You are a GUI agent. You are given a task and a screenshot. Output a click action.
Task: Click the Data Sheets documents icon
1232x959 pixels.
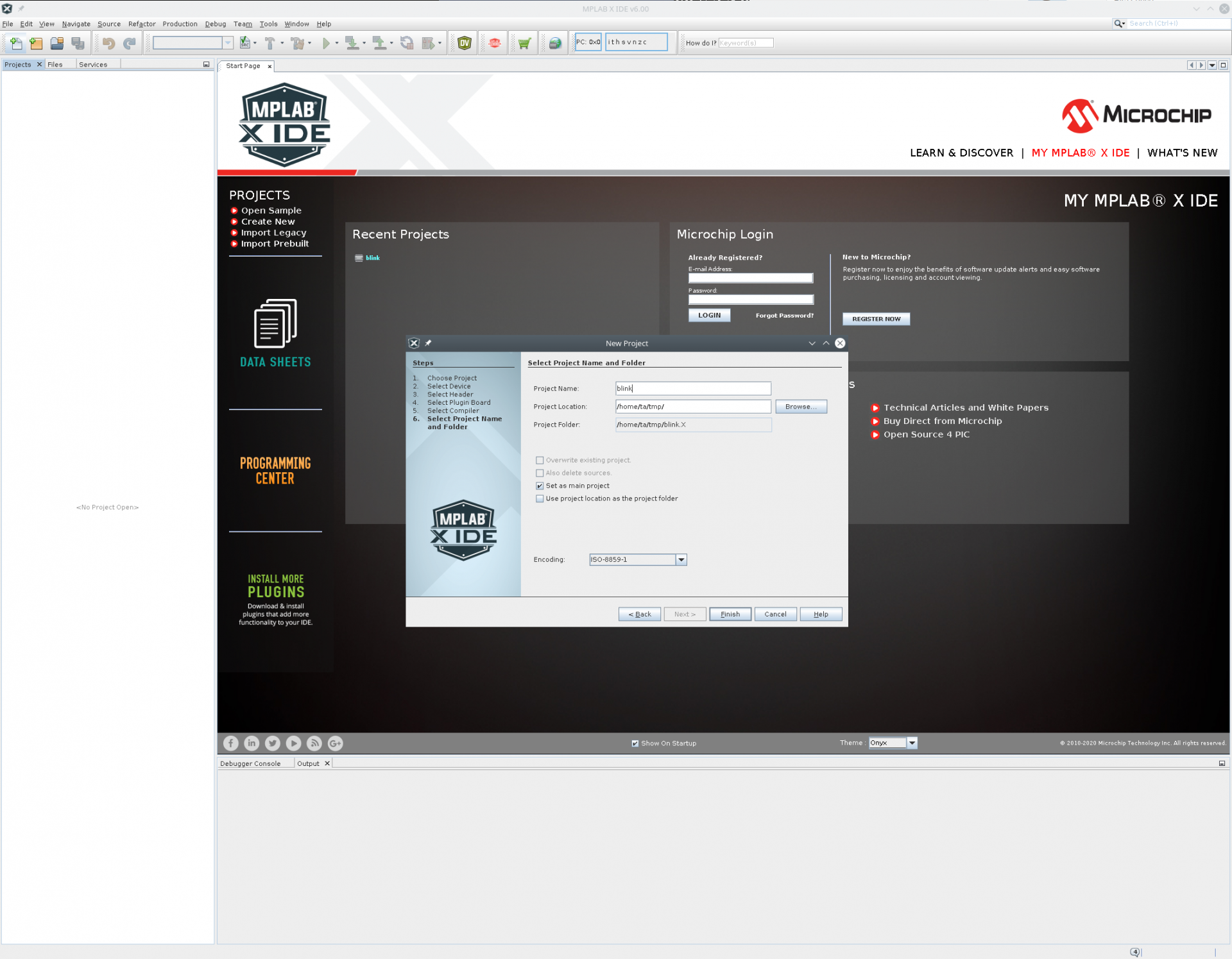click(275, 323)
